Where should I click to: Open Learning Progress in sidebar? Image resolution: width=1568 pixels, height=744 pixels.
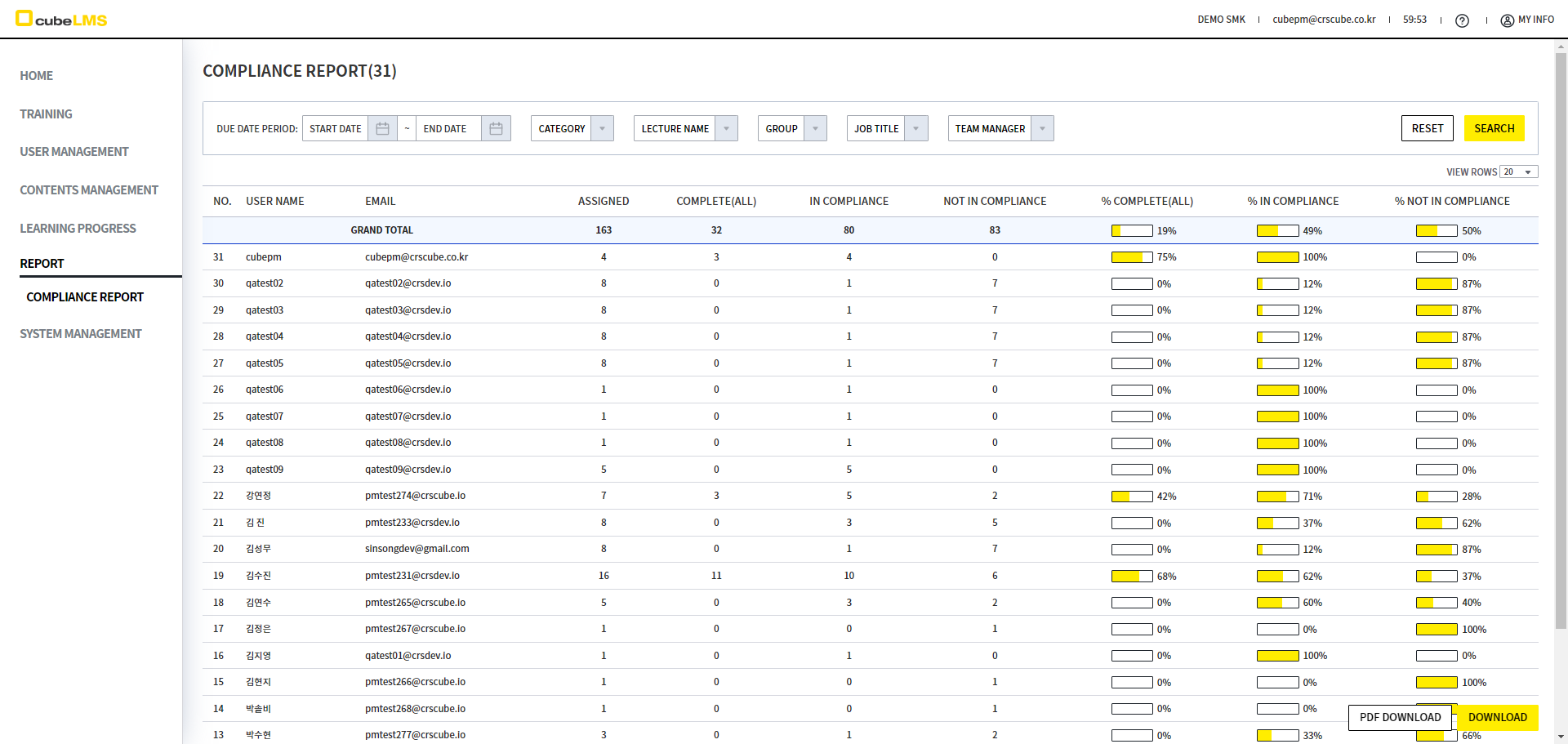[78, 229]
